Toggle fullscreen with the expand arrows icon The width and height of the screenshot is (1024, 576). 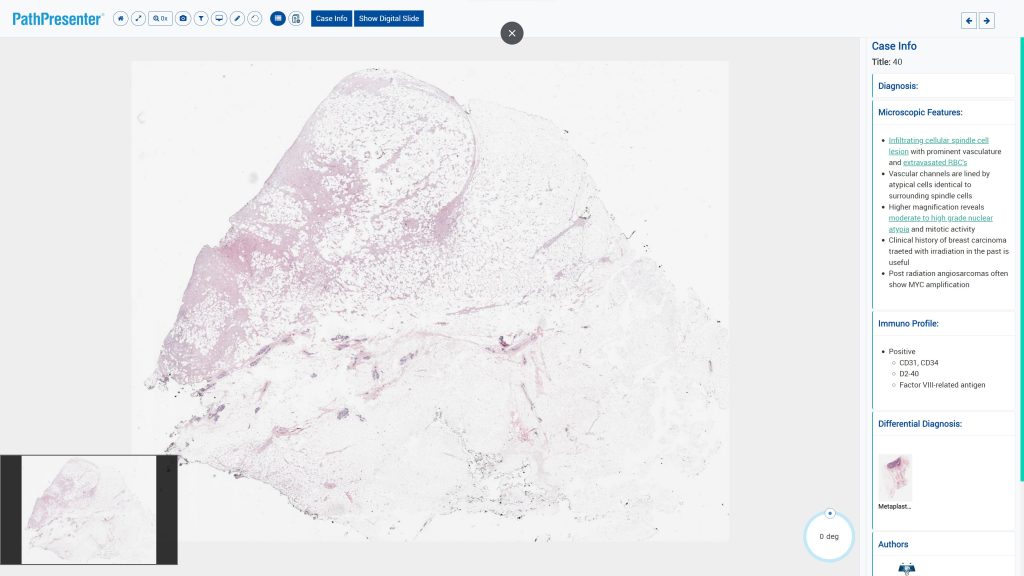tap(138, 19)
